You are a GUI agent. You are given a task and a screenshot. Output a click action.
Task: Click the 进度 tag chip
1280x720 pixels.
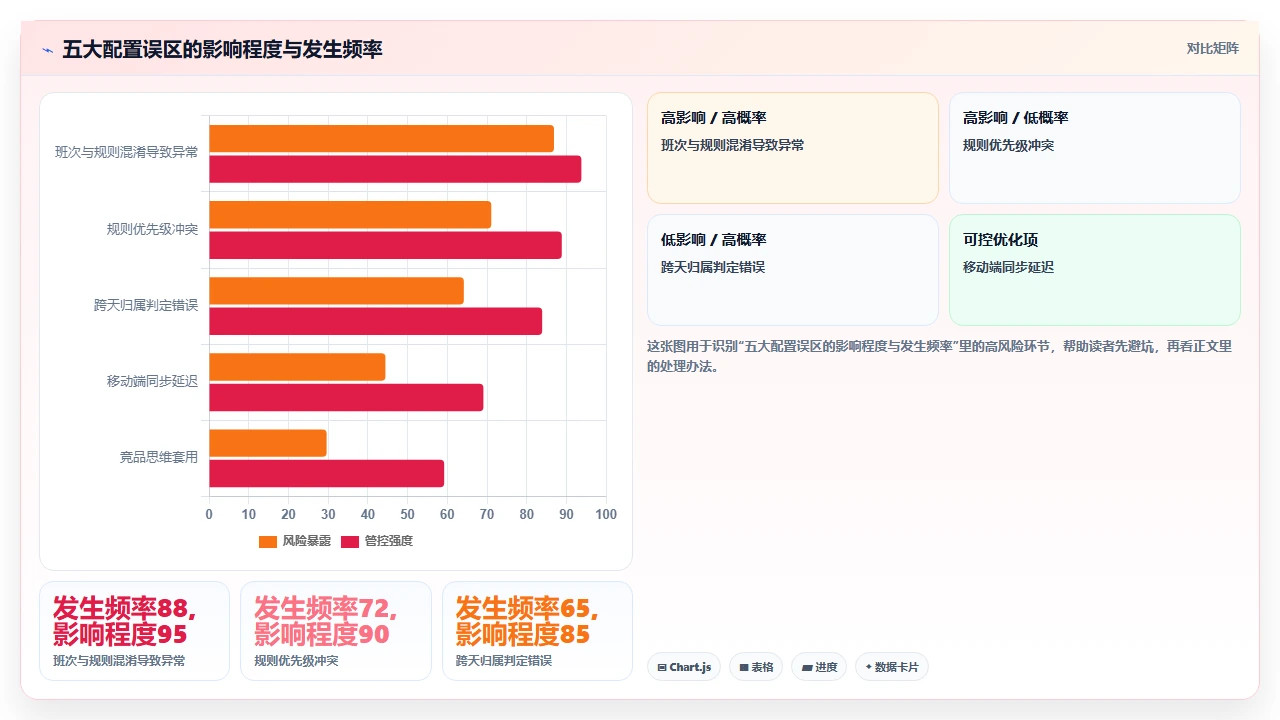(x=819, y=667)
